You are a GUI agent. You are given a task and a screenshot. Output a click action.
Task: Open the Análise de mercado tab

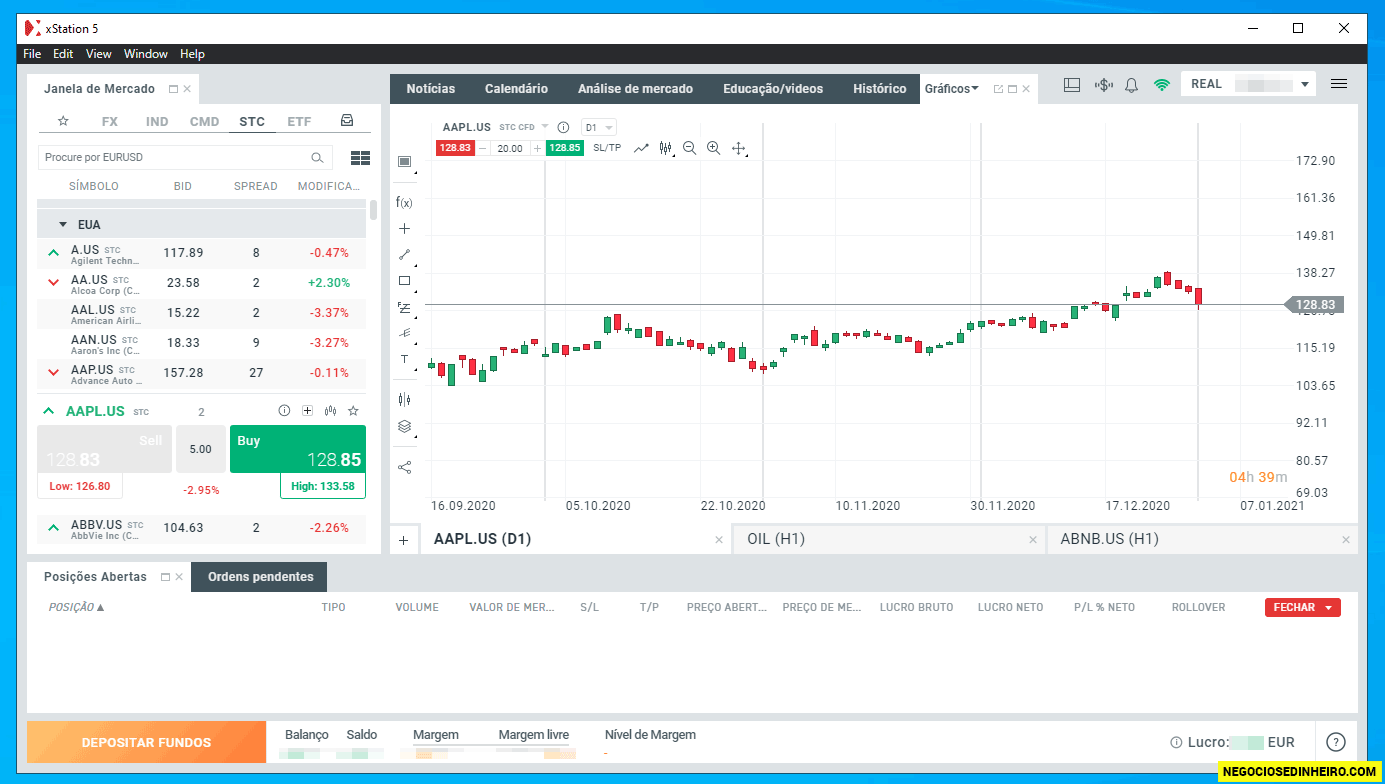pos(635,89)
